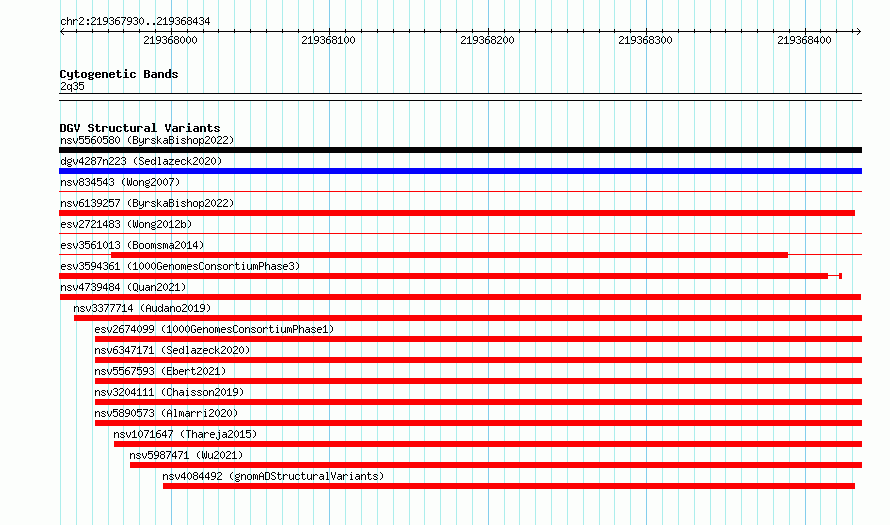
Task: Click the red bar under nsv6347171
Action: (x=478, y=360)
